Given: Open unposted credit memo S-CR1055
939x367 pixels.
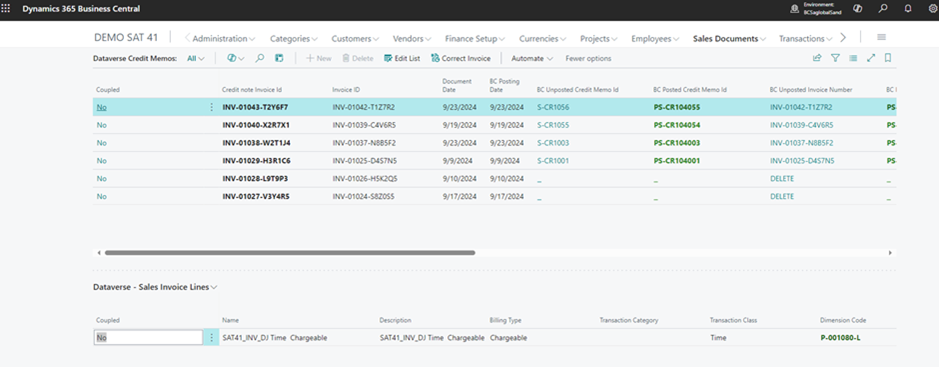Looking at the screenshot, I should tap(553, 125).
